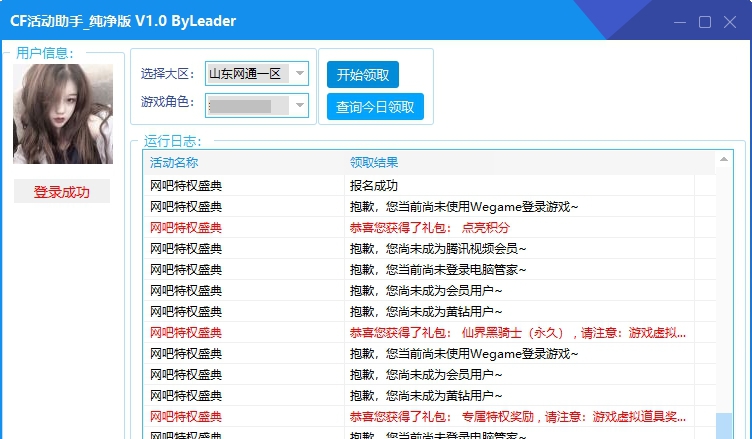Click the 游戏角色 combo box field
752x439 pixels.
tap(257, 105)
